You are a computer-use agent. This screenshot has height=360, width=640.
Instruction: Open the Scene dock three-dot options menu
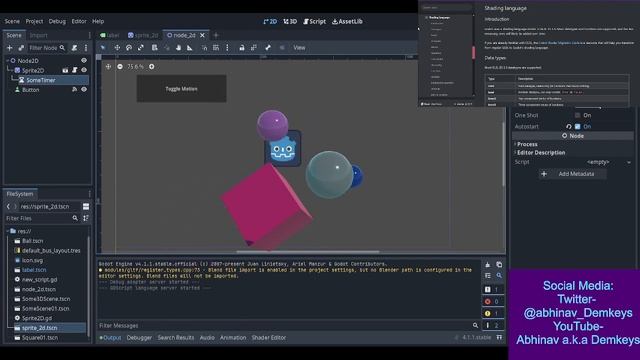(86, 48)
